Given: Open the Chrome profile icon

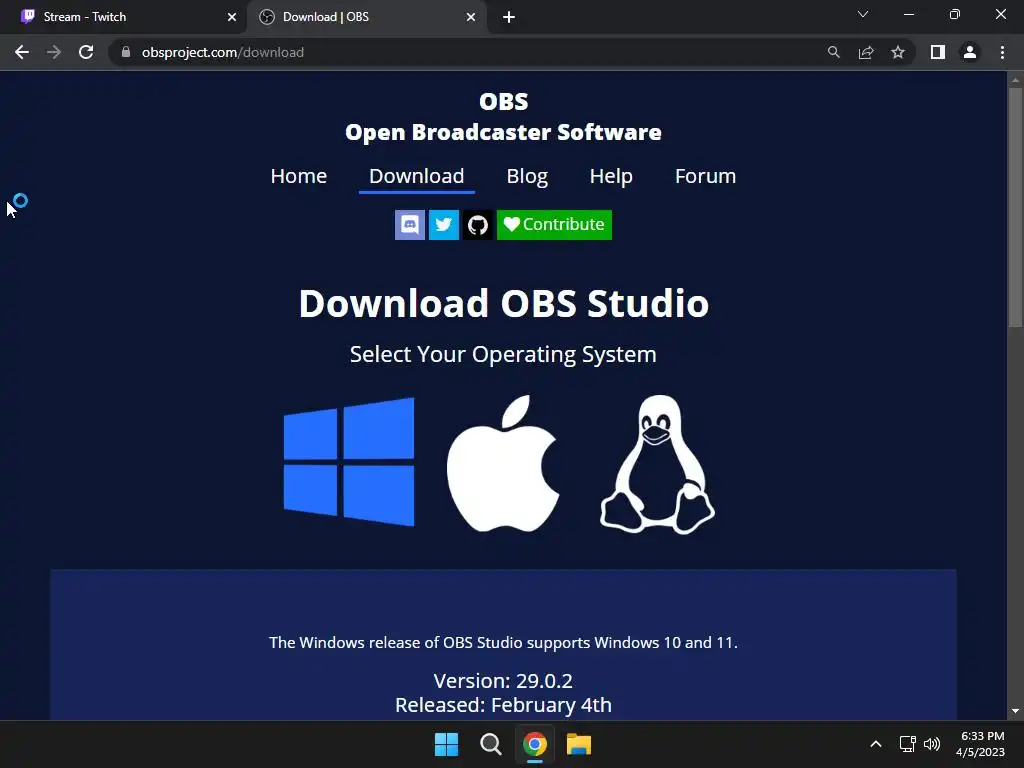Looking at the screenshot, I should click(970, 52).
